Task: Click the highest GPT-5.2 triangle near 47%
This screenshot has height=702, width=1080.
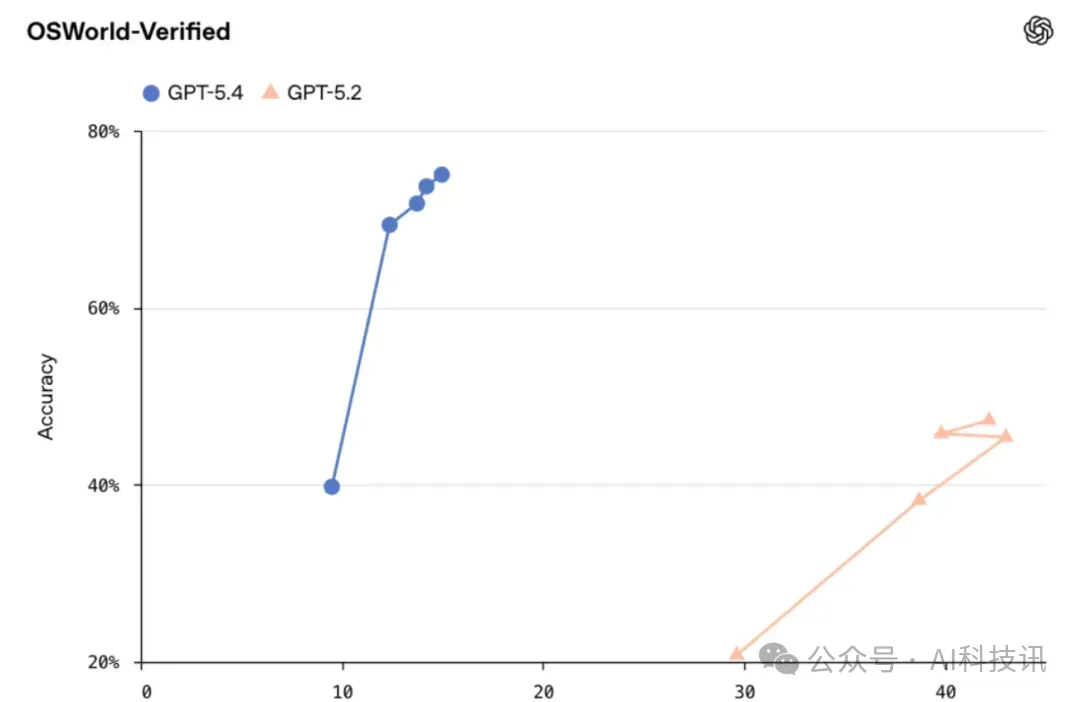Action: click(989, 419)
